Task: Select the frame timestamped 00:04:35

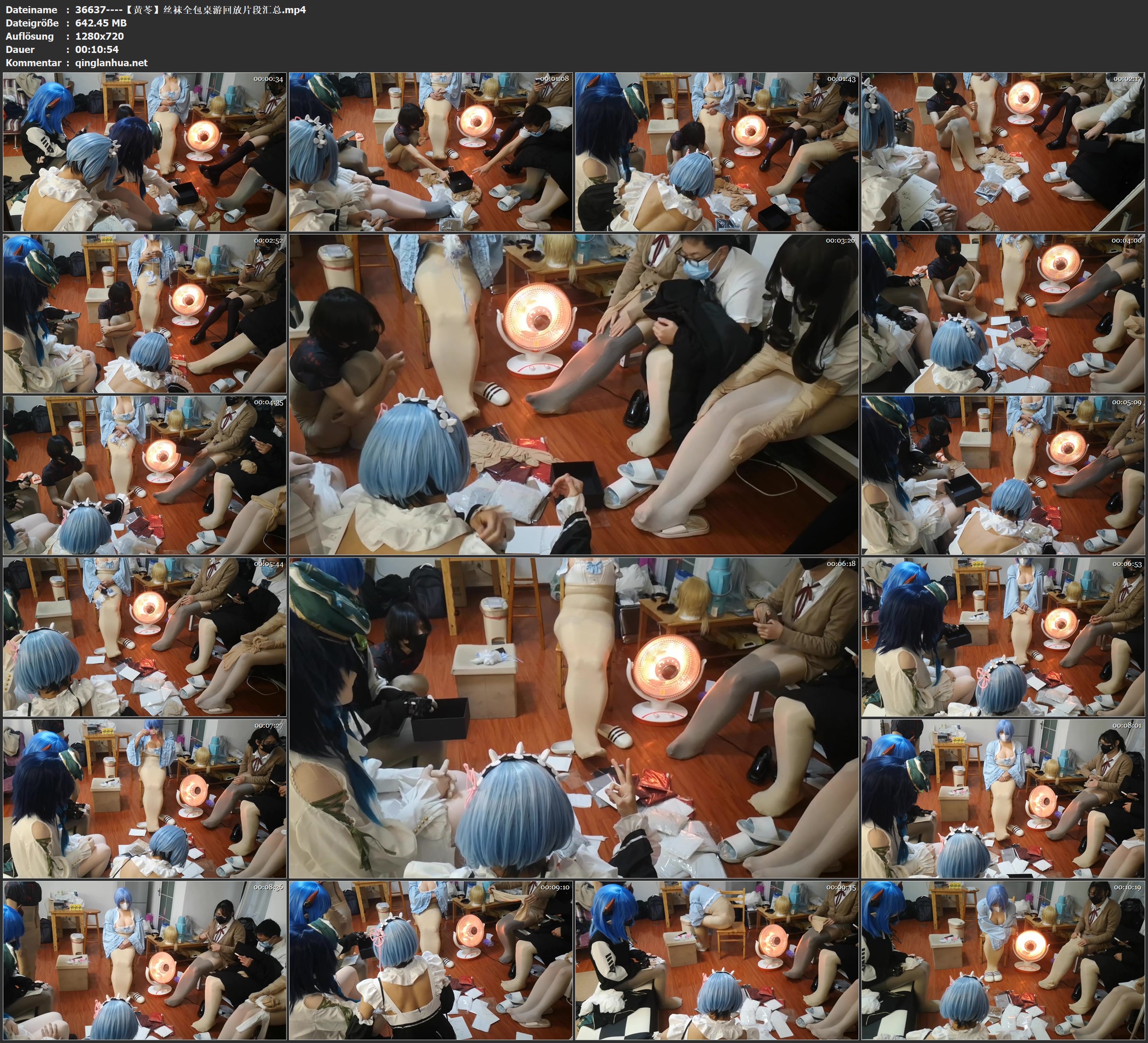Action: pyautogui.click(x=145, y=475)
